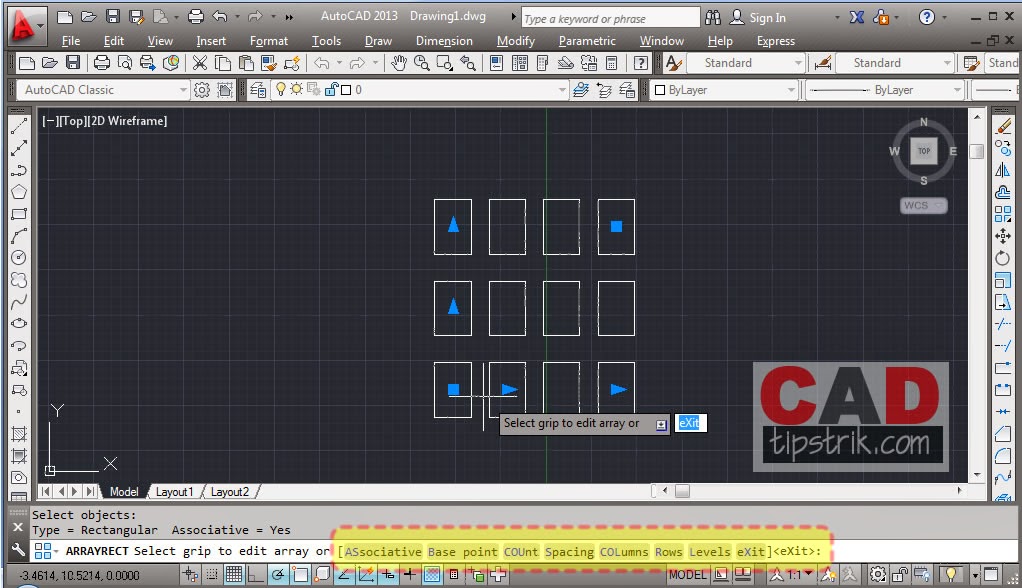Screen dimensions: 1022x588
Task: Click Sign In in title bar
Action: 767,18
